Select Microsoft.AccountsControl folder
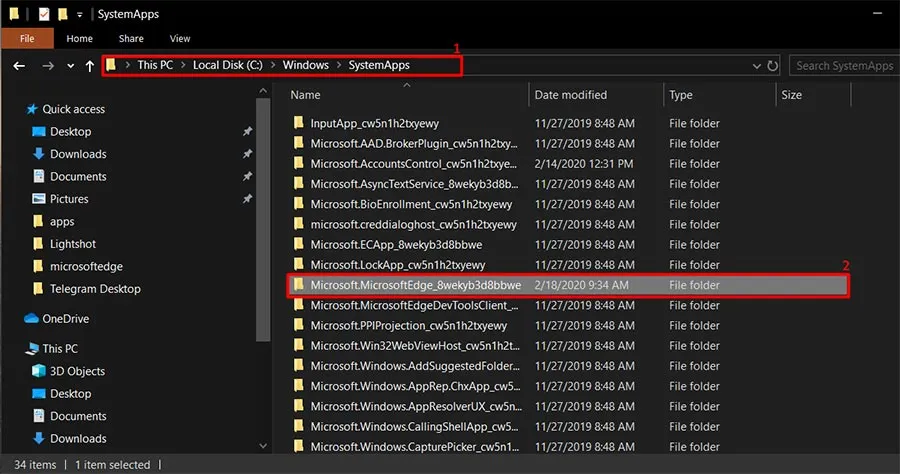This screenshot has height=474, width=900. pyautogui.click(x=414, y=164)
